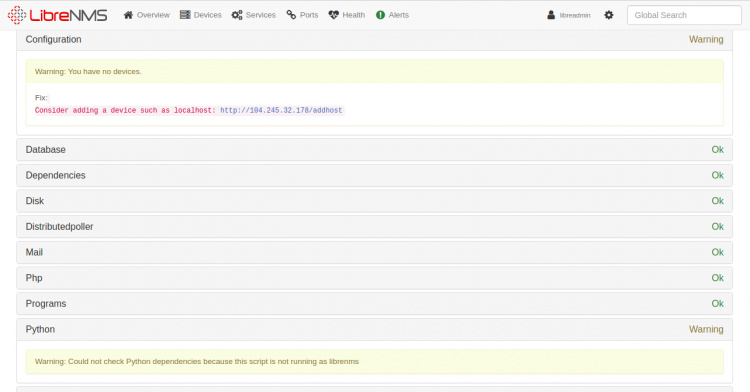Expand the Mail validation section
The height and width of the screenshot is (392, 750).
tap(375, 252)
